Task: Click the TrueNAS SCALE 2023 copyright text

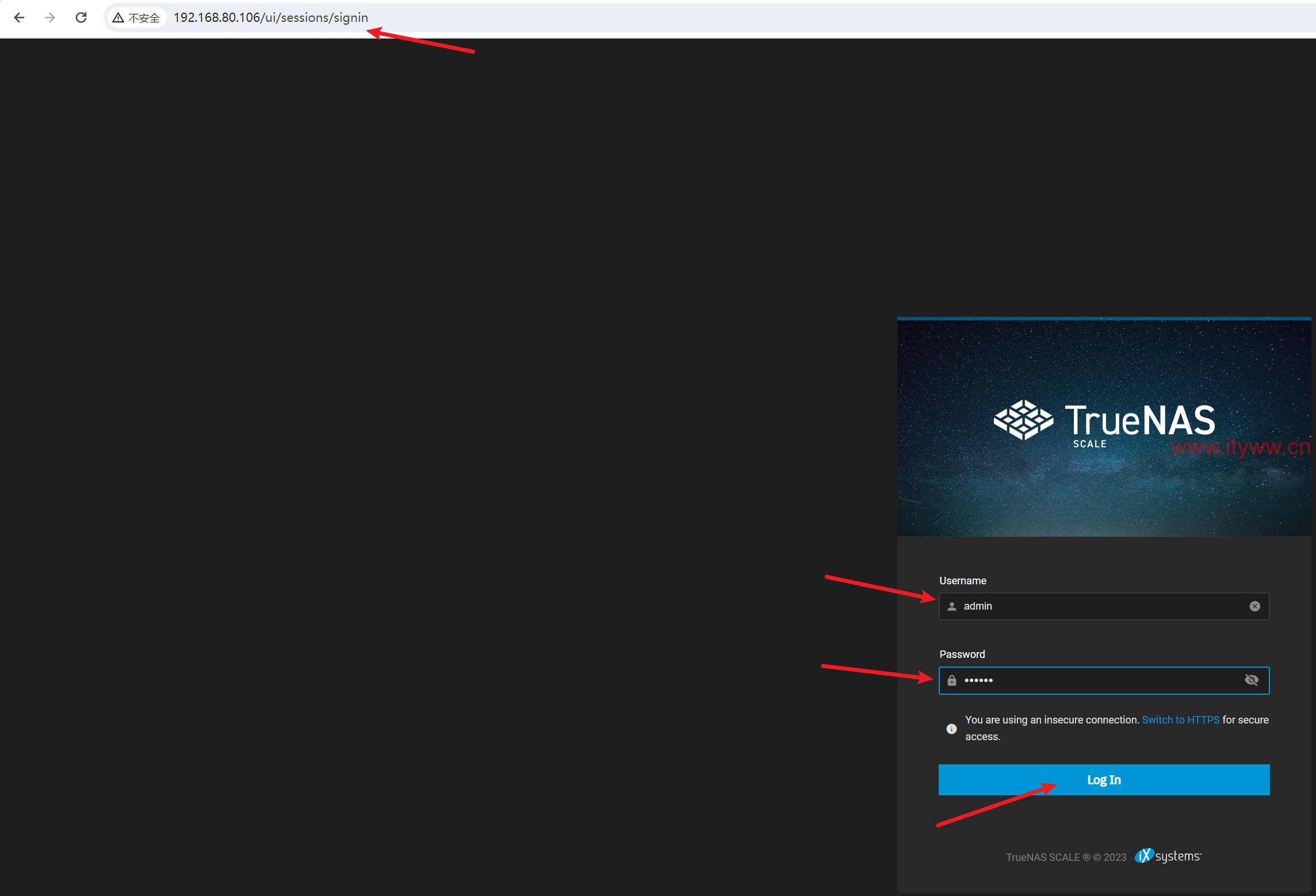Action: click(1066, 857)
